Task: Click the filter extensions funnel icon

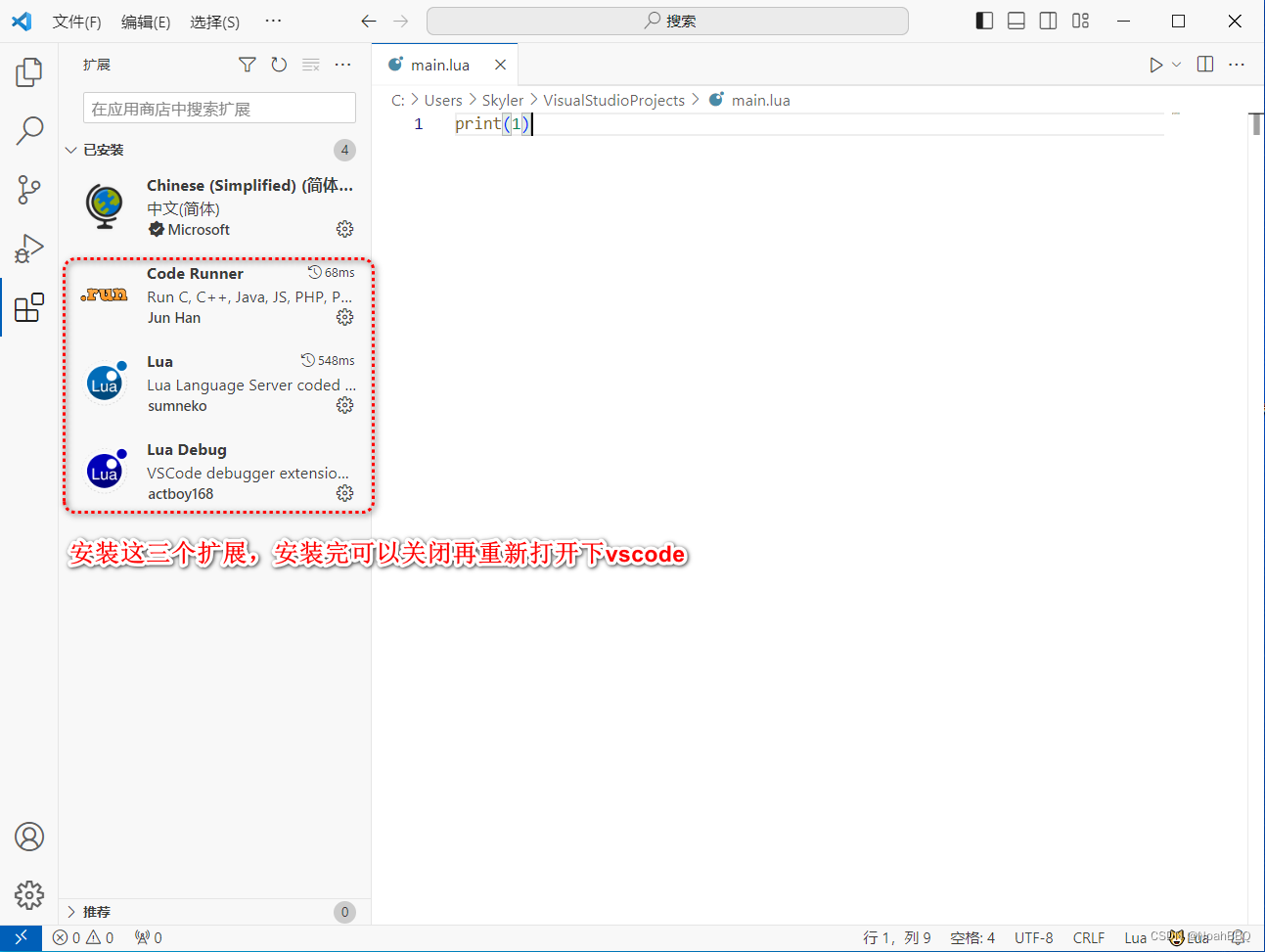Action: (x=247, y=65)
